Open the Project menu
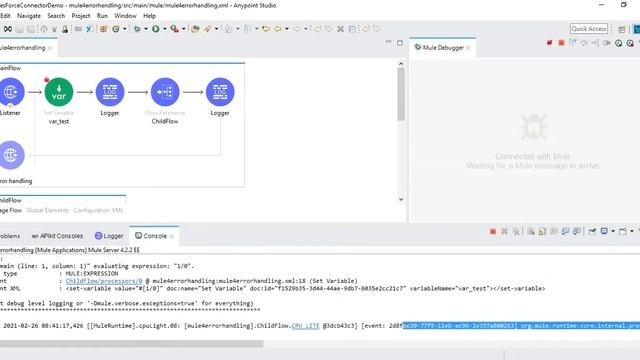This screenshot has width=640, height=360. coord(81,16)
